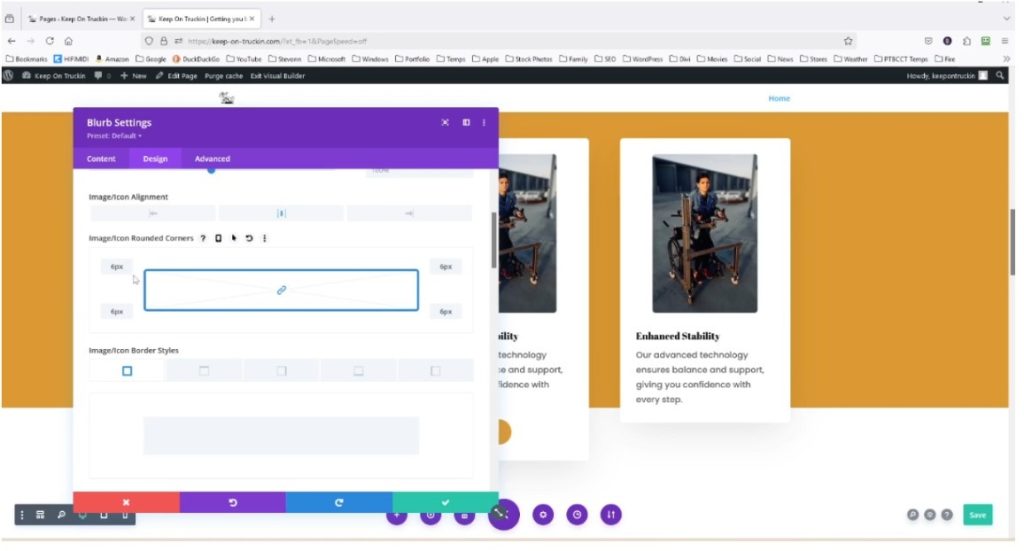Viewport: 1024px width, 551px height.
Task: Switch to Pages - Keep On Truckin browser tab
Action: pyautogui.click(x=81, y=19)
